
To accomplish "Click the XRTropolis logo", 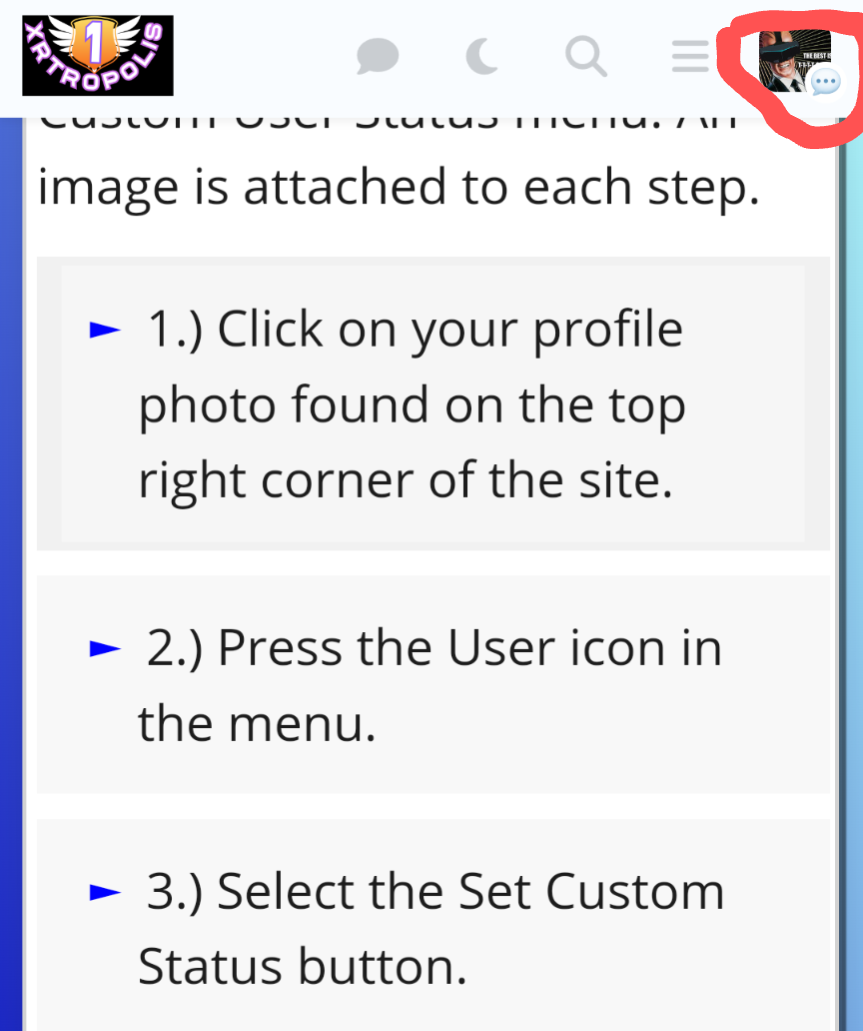I will (98, 55).
